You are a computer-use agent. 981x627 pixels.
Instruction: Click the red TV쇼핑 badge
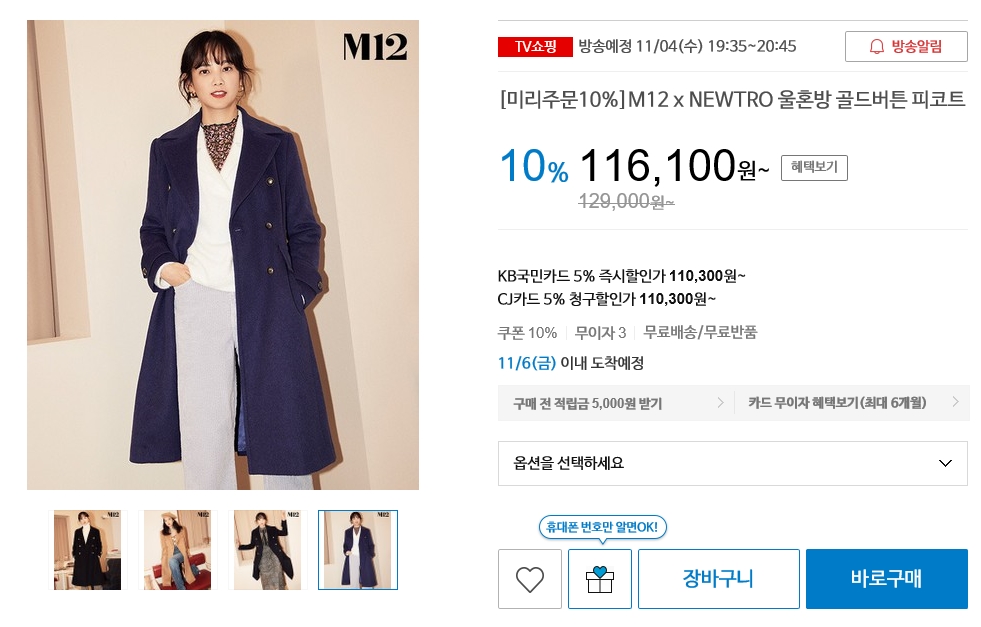pos(535,47)
